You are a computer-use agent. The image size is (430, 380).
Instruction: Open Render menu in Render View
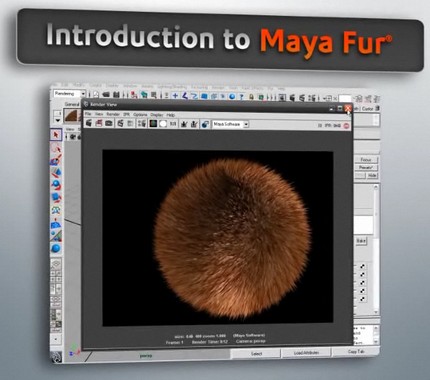point(113,114)
